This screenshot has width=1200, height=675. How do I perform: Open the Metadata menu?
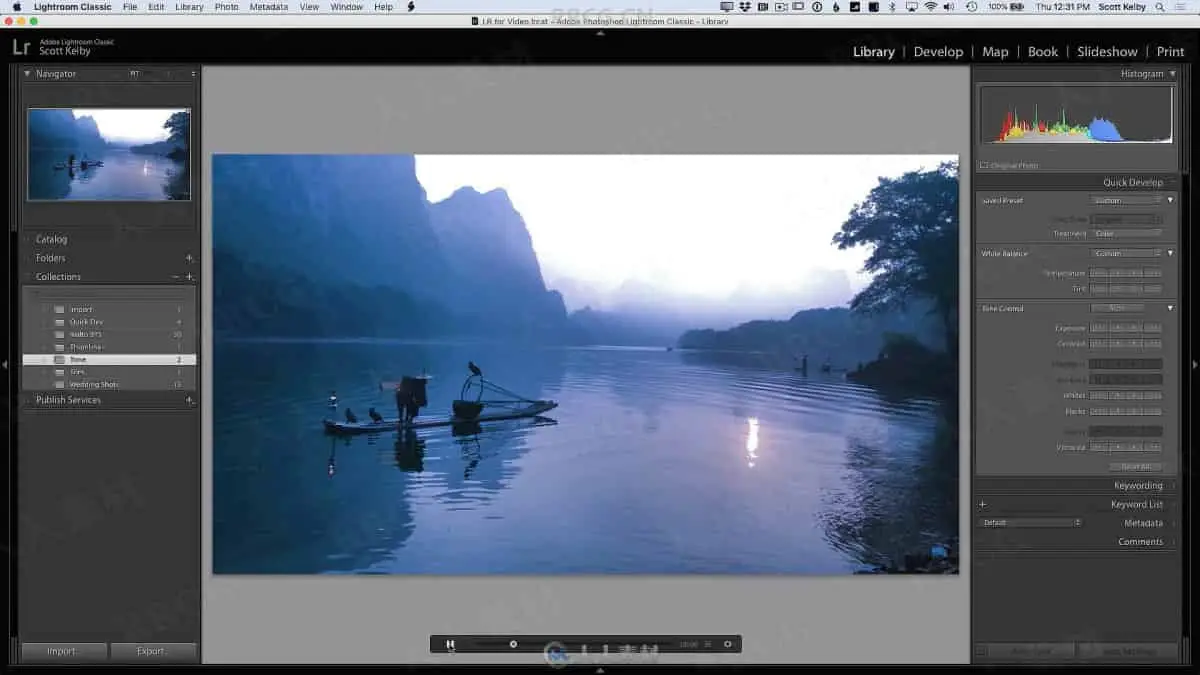click(268, 7)
